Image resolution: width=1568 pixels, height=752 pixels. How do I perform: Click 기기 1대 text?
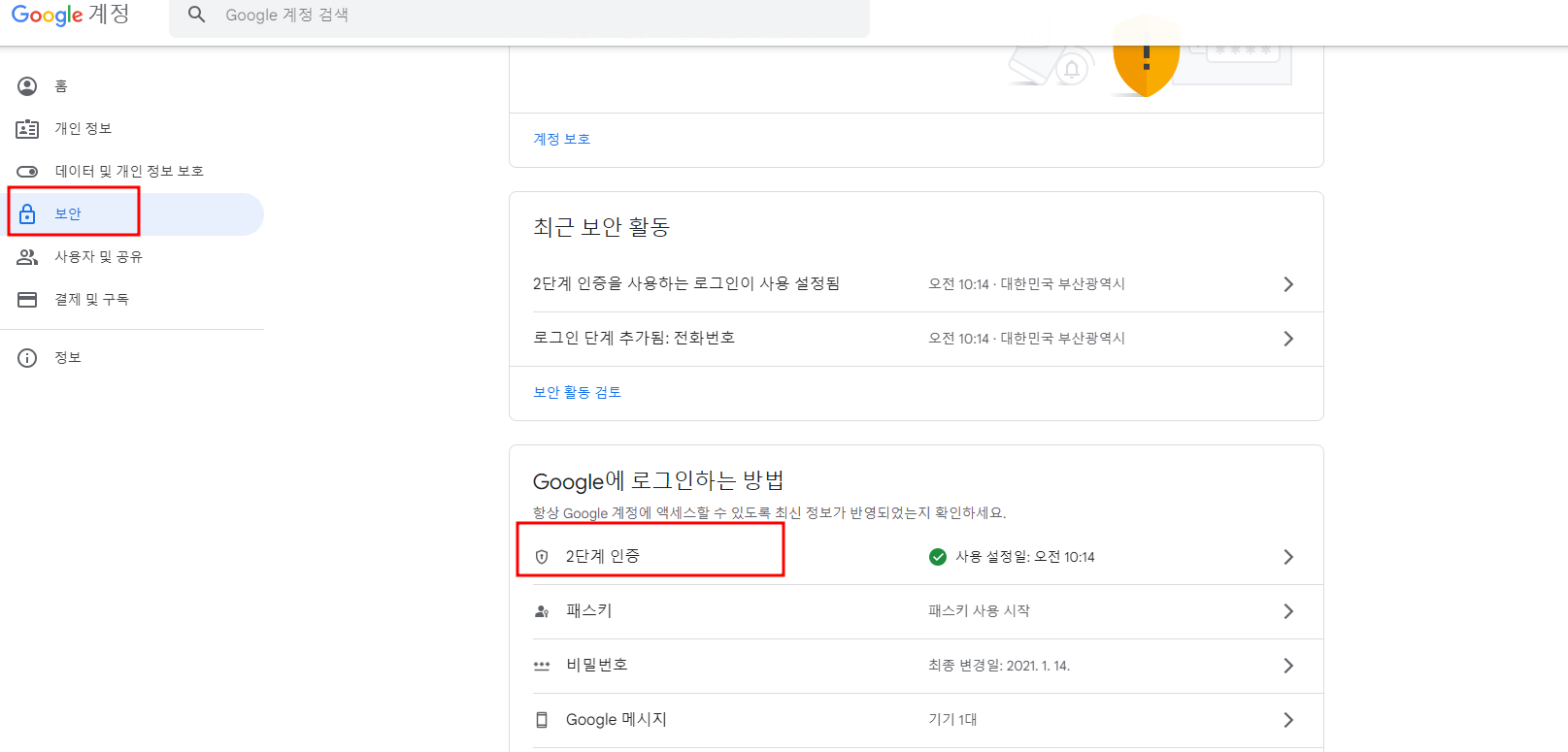(x=952, y=720)
